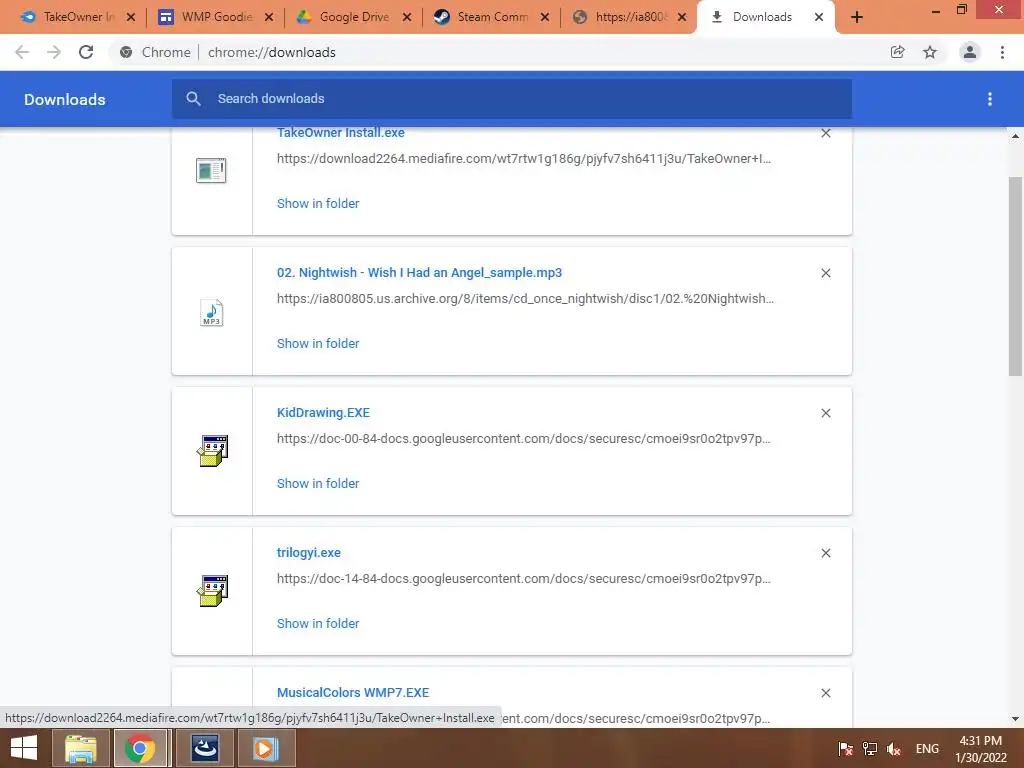1024x768 pixels.
Task: Open Chrome's three-dot main menu
Action: [1002, 52]
